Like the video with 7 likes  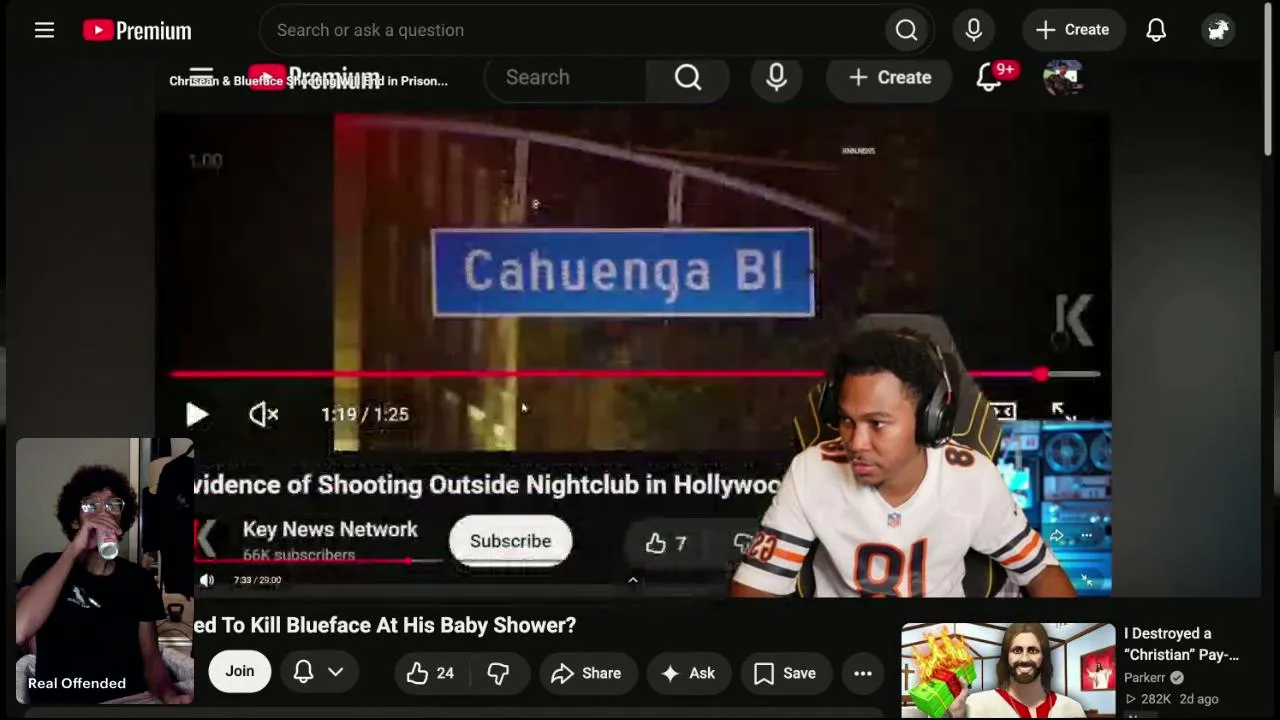pyautogui.click(x=666, y=542)
